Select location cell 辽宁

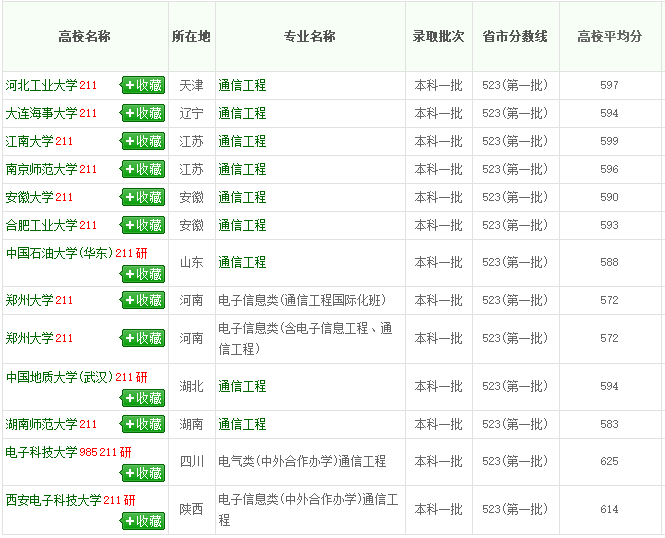pyautogui.click(x=191, y=113)
